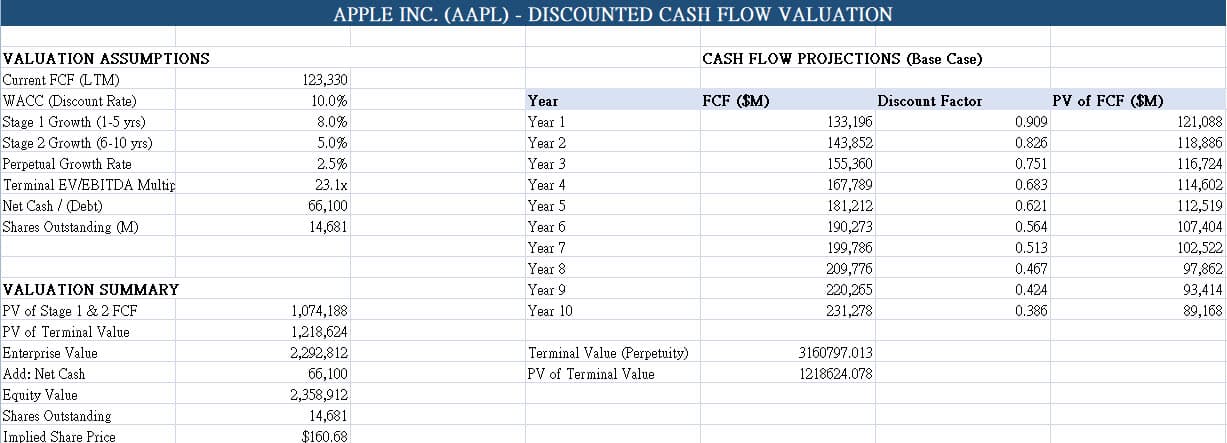This screenshot has width=1227, height=443.
Task: Select the VALUATION SUMMARY heading cell
Action: click(x=91, y=290)
